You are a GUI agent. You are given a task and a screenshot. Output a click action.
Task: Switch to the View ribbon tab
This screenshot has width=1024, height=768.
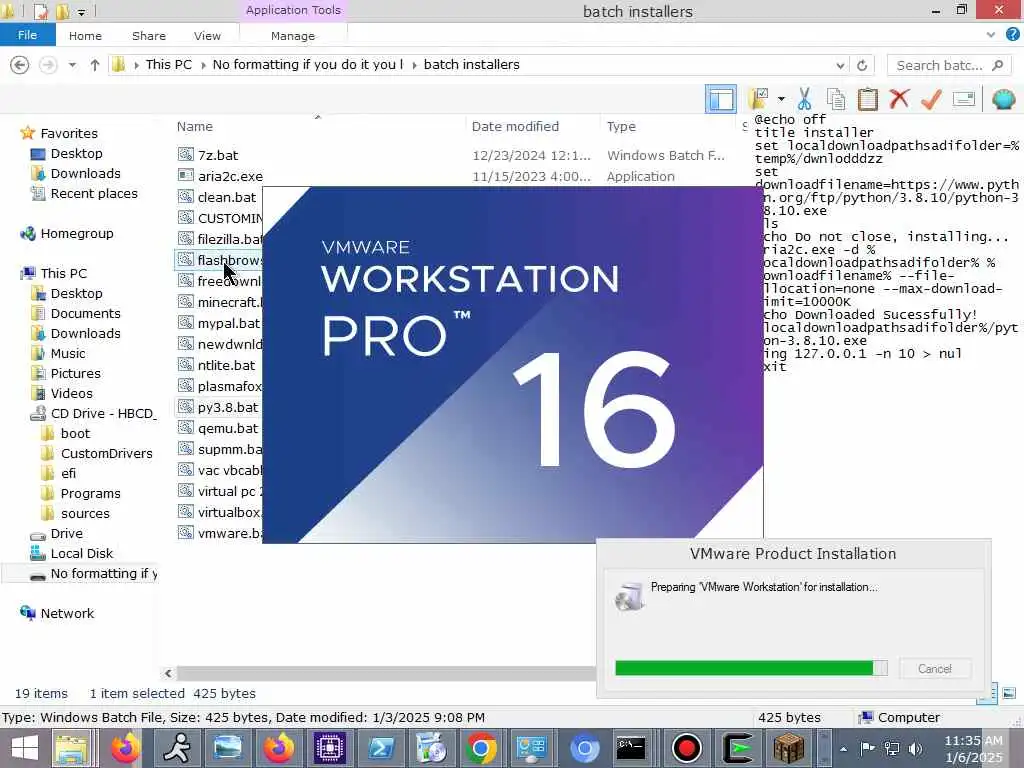pyautogui.click(x=207, y=36)
